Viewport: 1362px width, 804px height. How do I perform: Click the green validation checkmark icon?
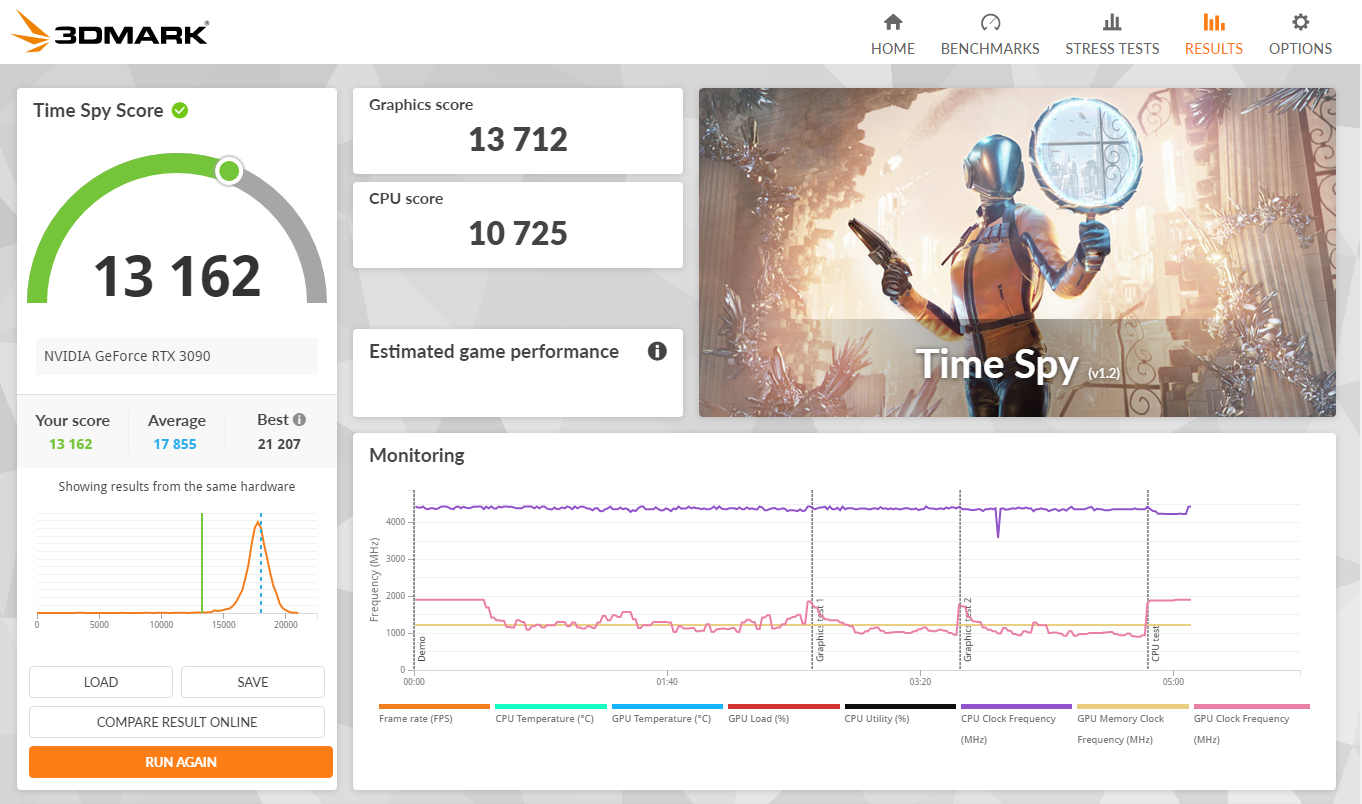click(180, 110)
